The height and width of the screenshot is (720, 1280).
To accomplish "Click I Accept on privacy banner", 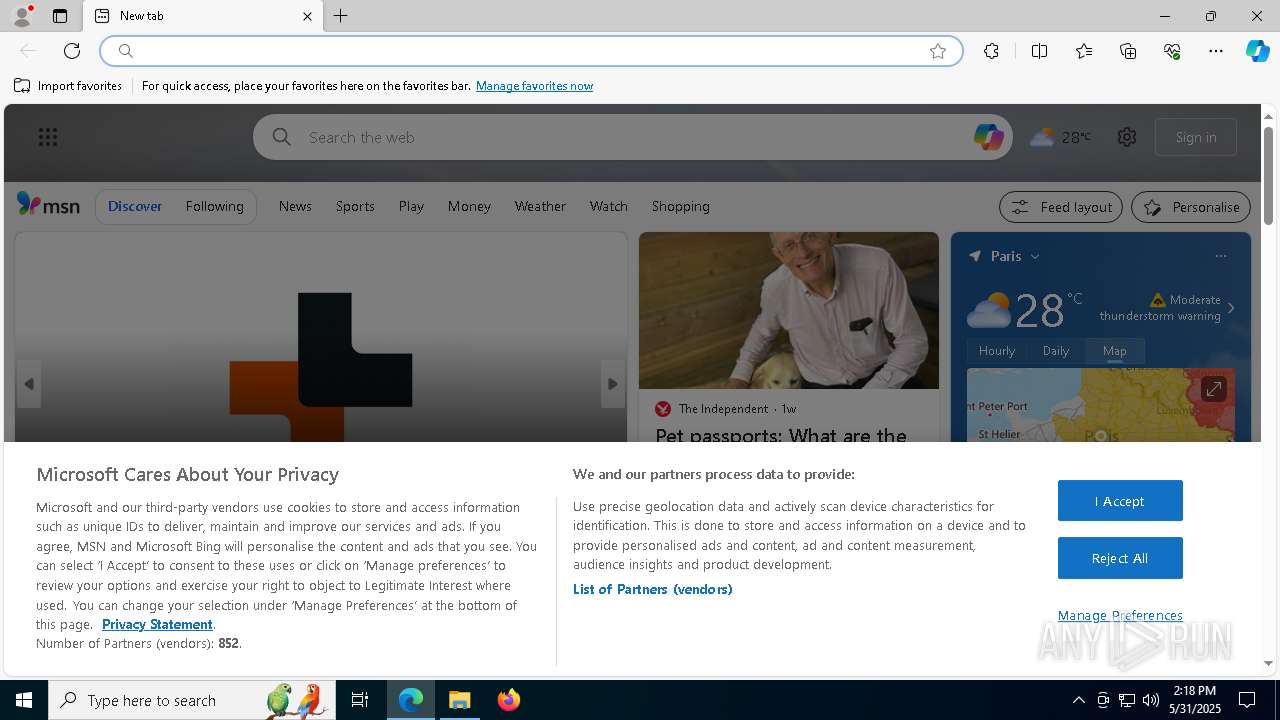I will click(x=1120, y=501).
